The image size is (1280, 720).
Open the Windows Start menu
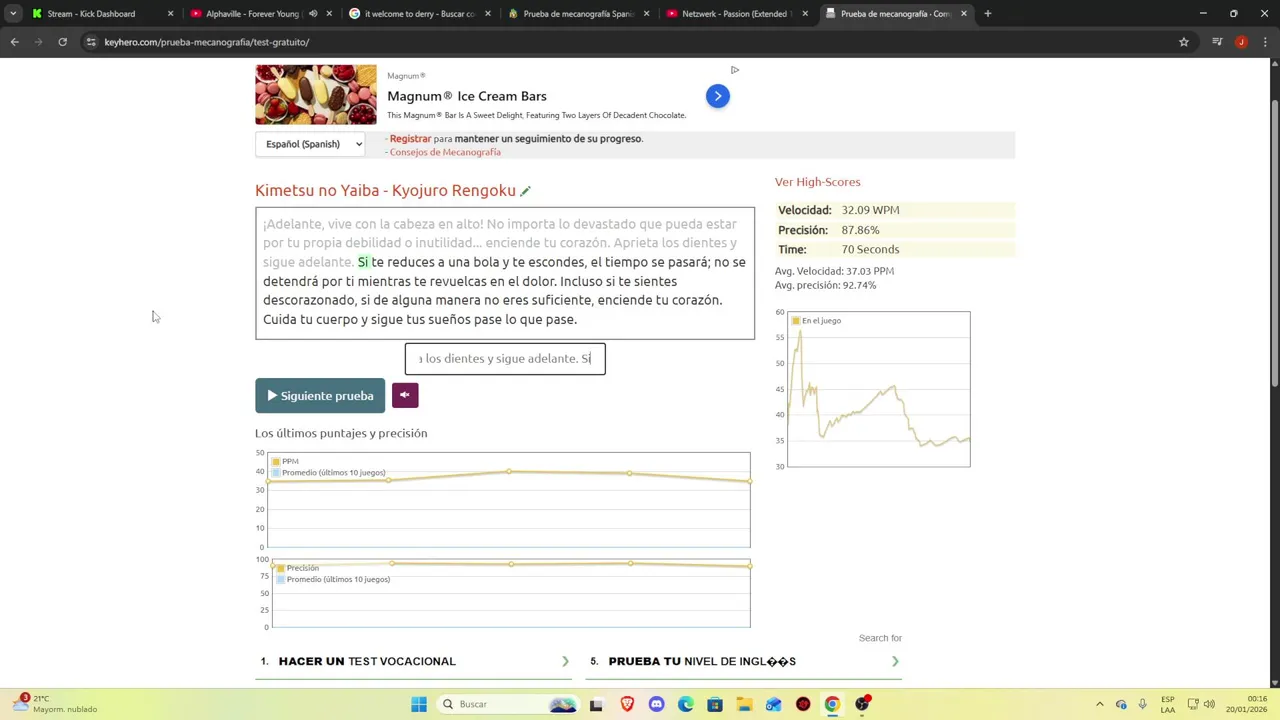point(419,704)
